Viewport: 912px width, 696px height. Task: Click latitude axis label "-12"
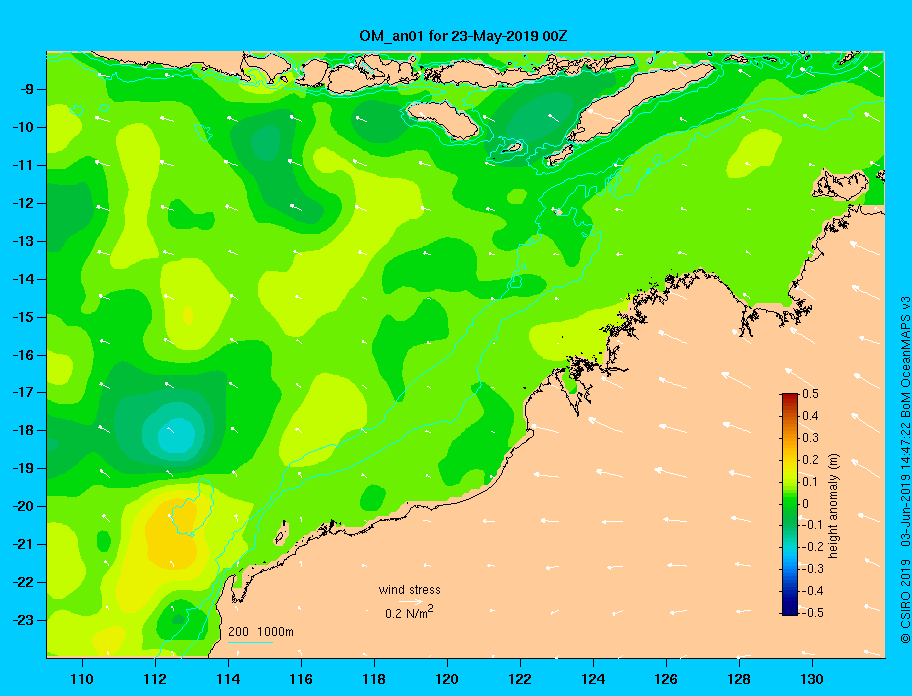(23, 204)
